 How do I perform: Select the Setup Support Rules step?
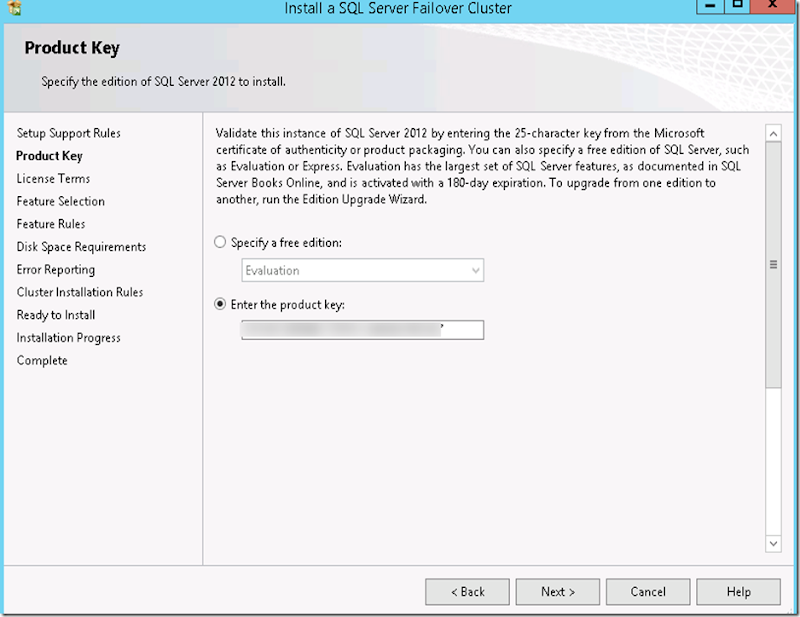(x=68, y=133)
